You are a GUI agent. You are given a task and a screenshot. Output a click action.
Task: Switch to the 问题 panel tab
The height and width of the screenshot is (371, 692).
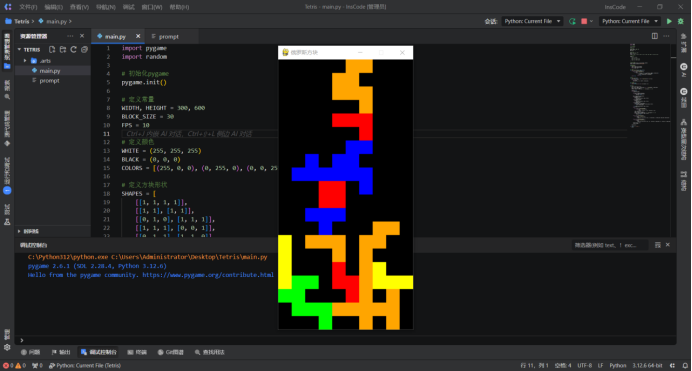[x=30, y=352]
